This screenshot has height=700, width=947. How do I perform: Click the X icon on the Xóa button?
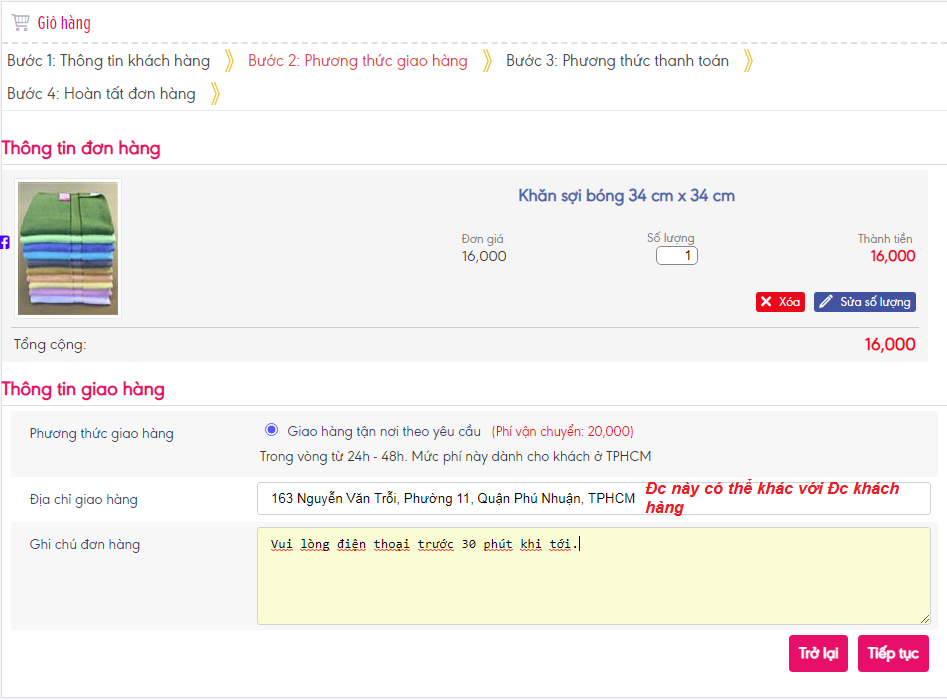pos(766,302)
